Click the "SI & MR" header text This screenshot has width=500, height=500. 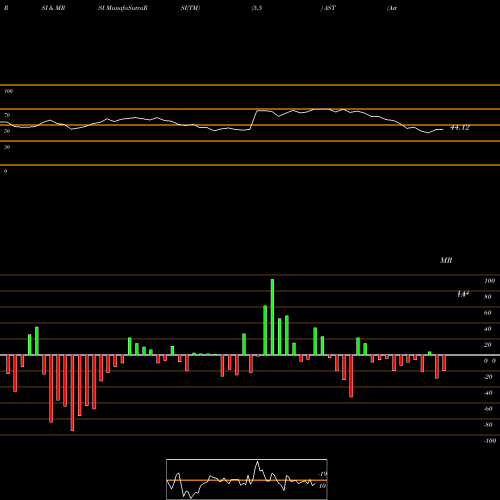[53, 8]
